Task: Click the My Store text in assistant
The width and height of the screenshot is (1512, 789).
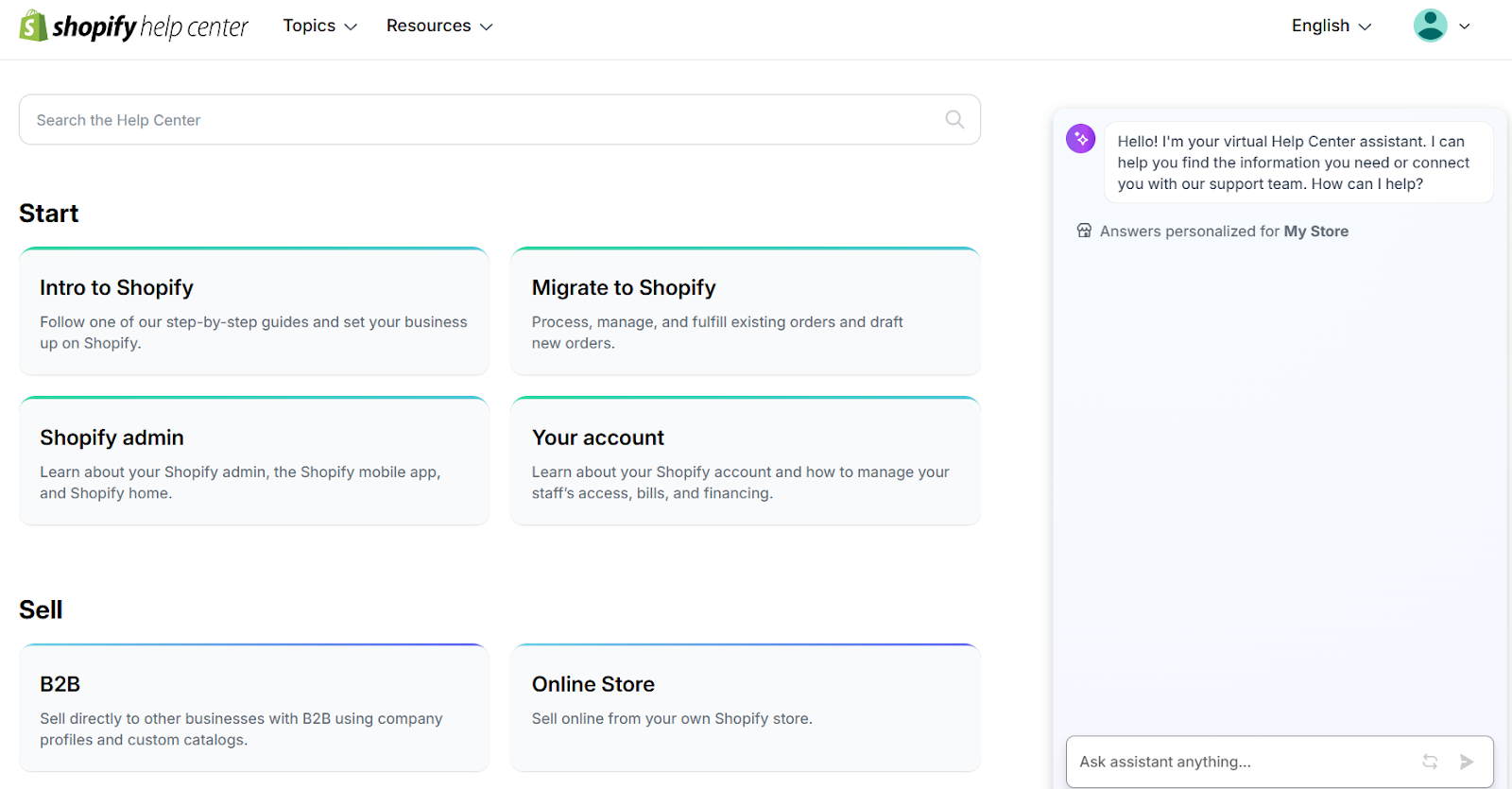Action: click(x=1315, y=231)
